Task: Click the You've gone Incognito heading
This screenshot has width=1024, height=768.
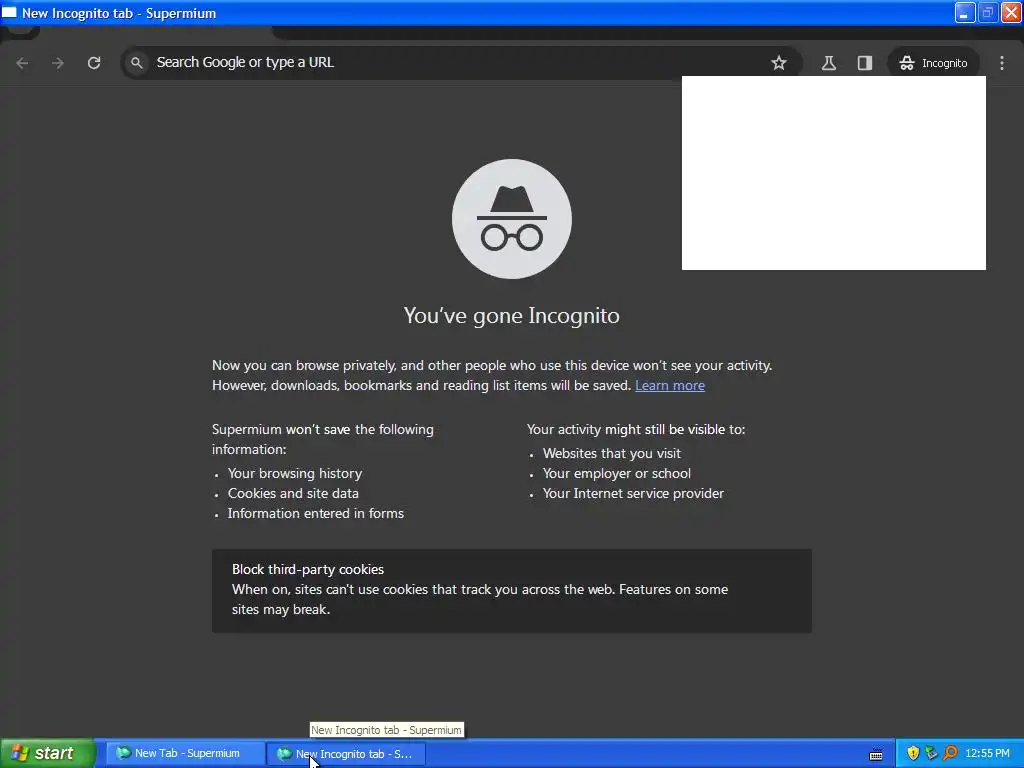Action: [x=511, y=315]
